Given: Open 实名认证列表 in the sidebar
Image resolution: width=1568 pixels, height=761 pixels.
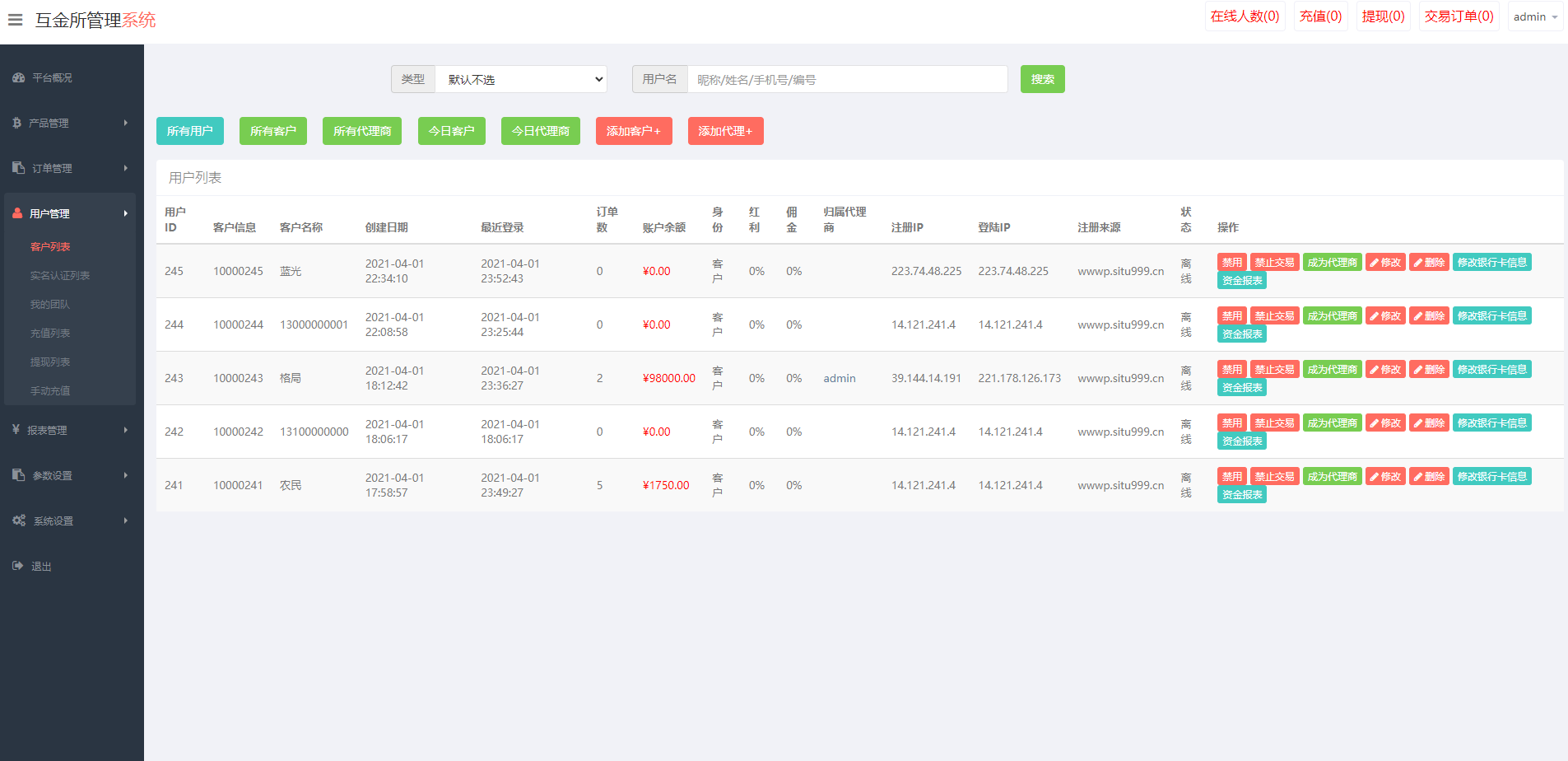Looking at the screenshot, I should coord(60,275).
